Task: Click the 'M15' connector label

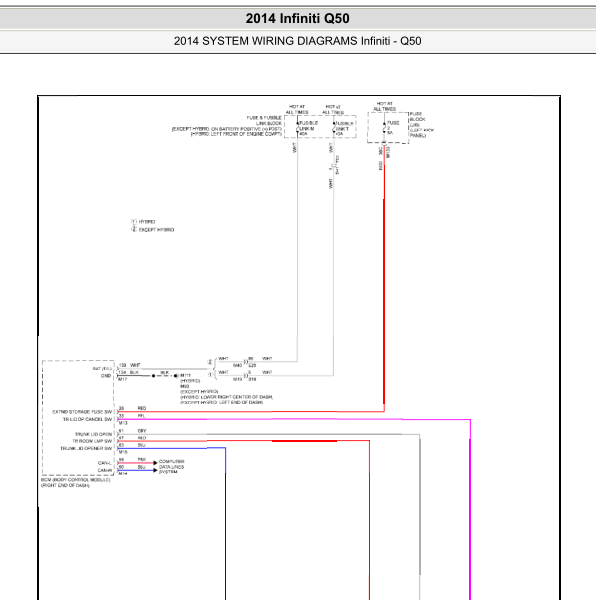Action: tap(123, 452)
